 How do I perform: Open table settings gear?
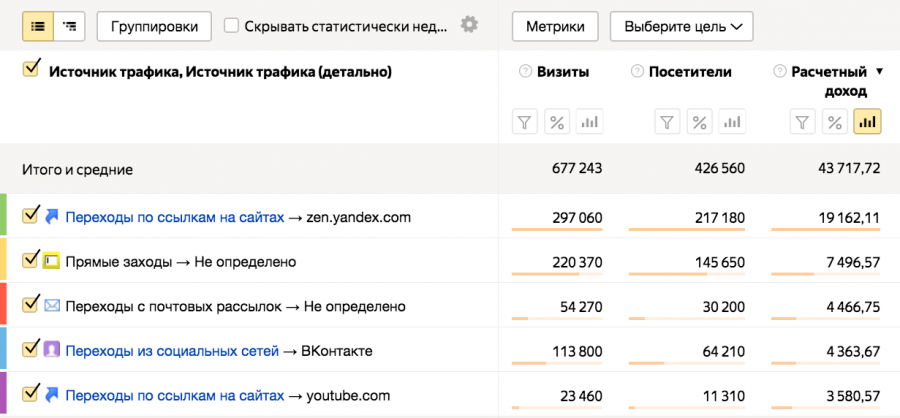click(469, 25)
